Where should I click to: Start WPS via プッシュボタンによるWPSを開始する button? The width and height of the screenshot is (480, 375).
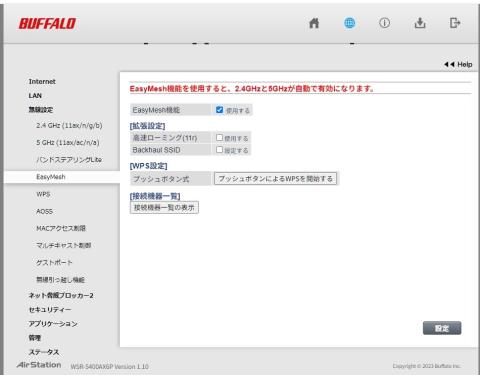pos(275,179)
